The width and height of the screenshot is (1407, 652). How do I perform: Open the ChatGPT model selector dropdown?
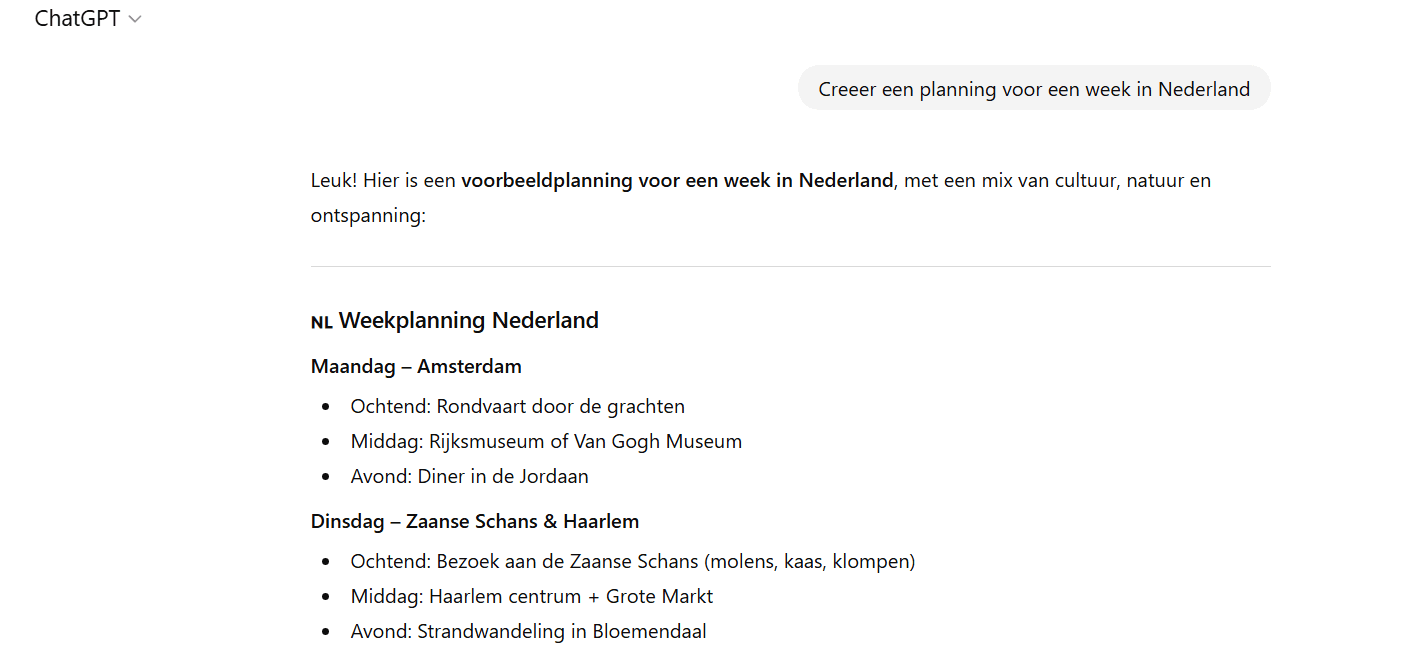[90, 18]
